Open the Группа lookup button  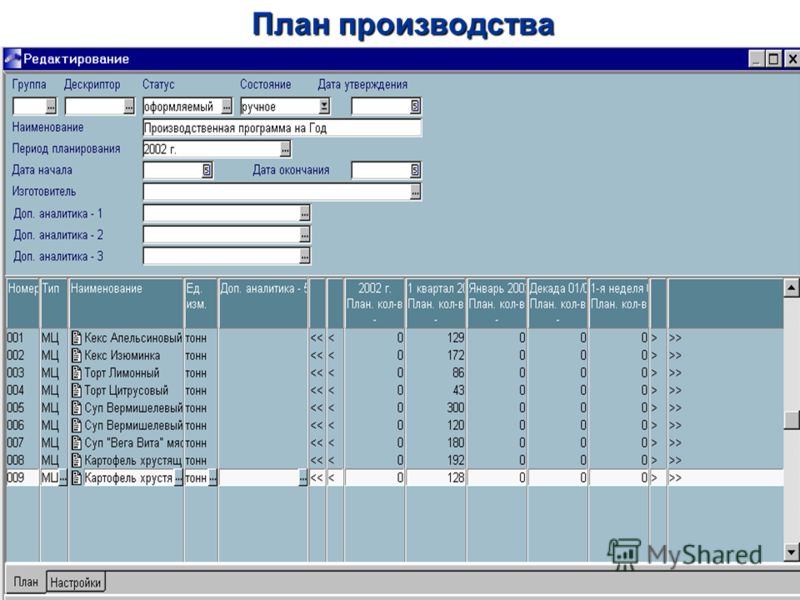(51, 107)
